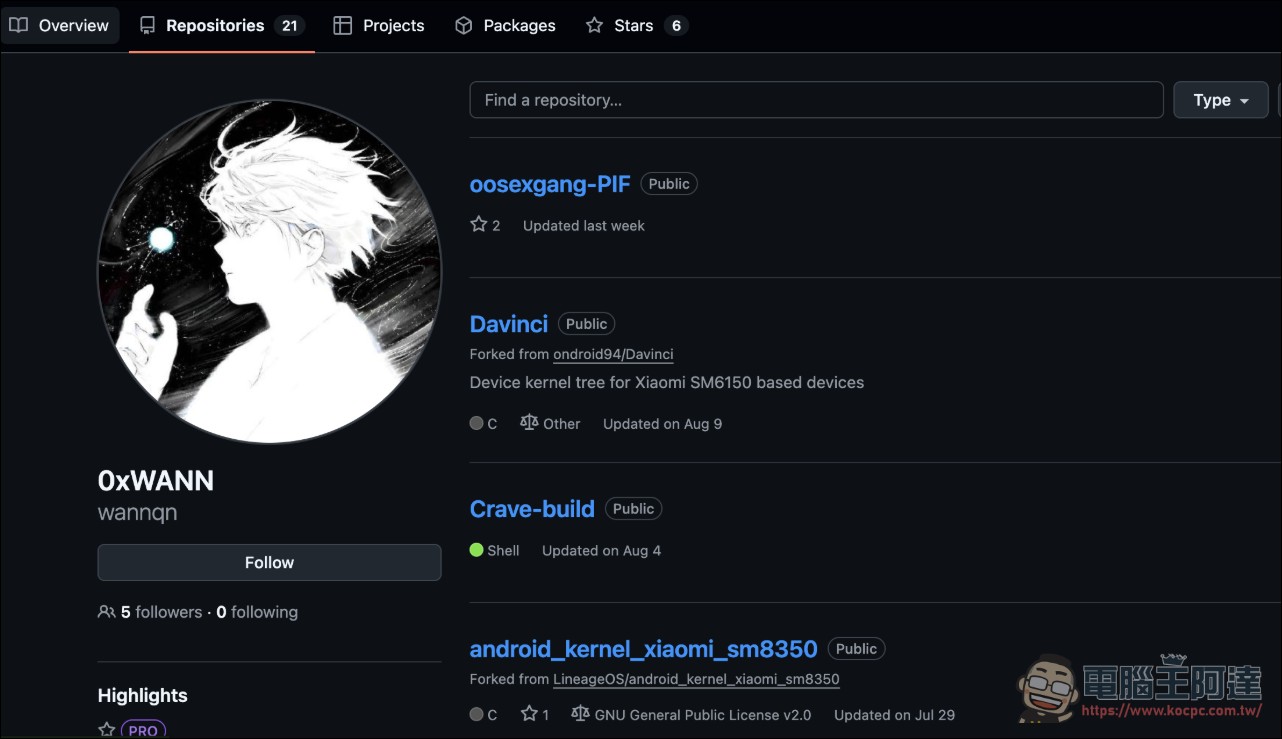The width and height of the screenshot is (1282, 739).
Task: Click the people icon beside 5 followers
Action: [106, 612]
